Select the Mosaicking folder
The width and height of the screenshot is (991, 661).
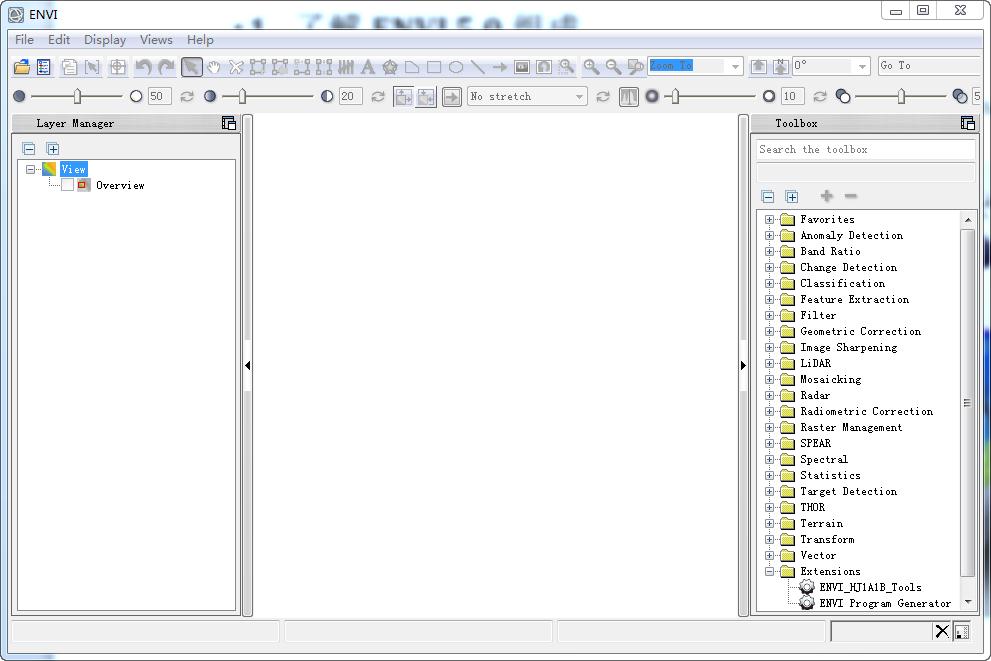[830, 380]
